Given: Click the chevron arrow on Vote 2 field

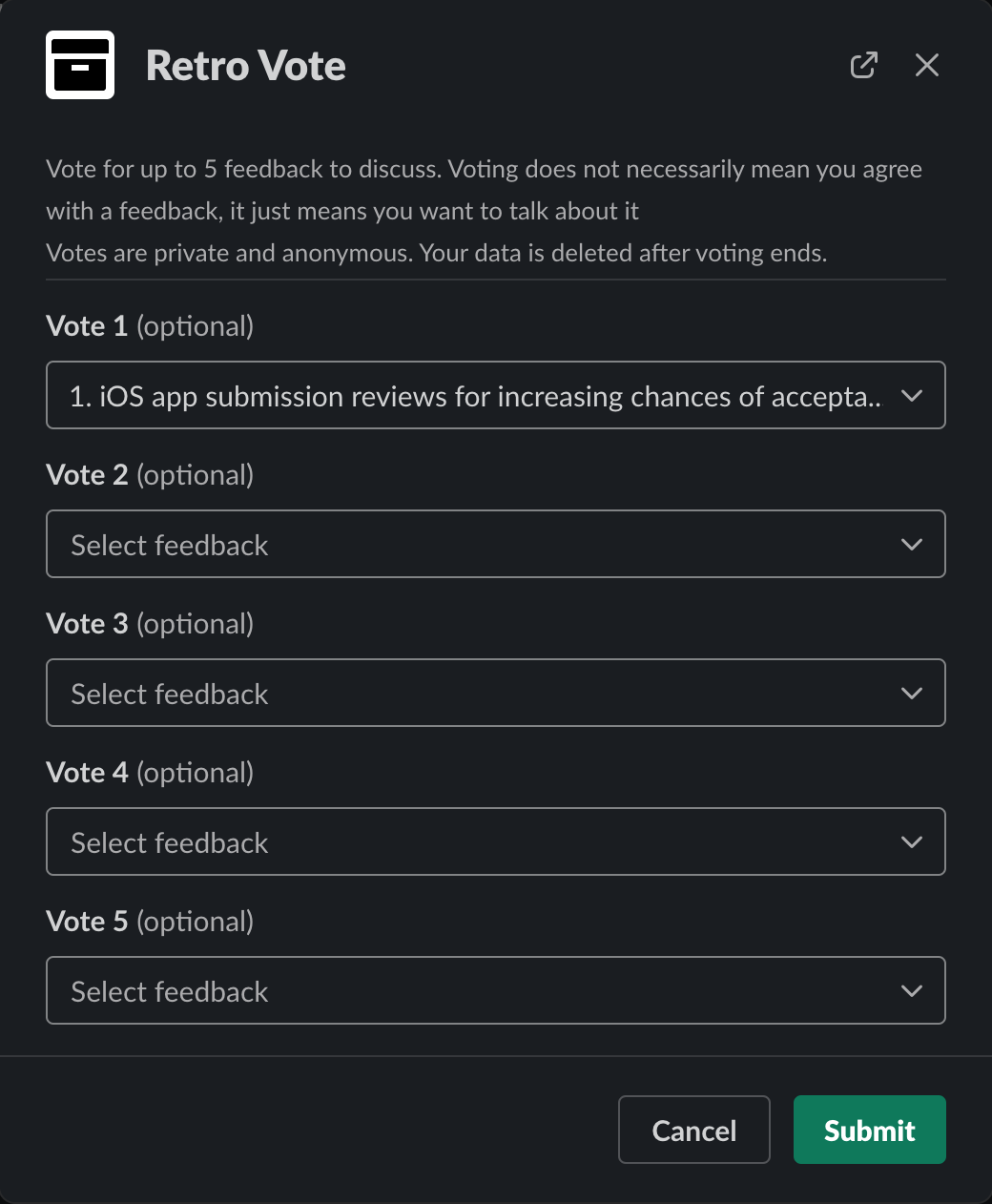Looking at the screenshot, I should 911,544.
